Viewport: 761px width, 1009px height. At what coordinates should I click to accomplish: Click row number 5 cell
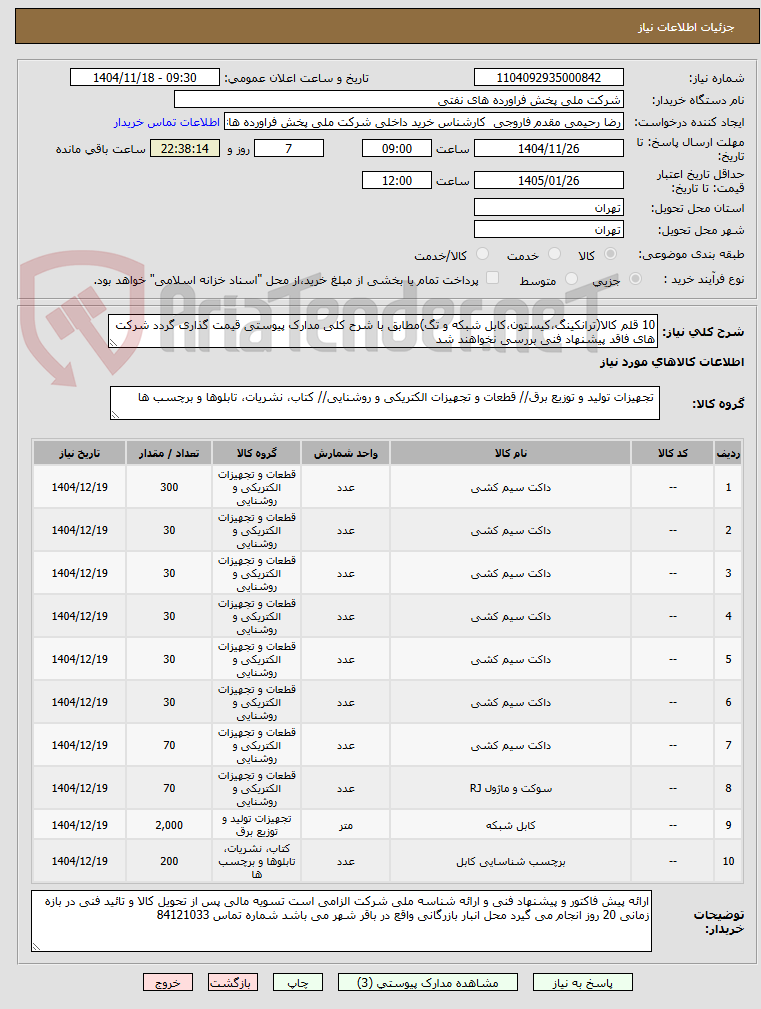click(x=728, y=660)
